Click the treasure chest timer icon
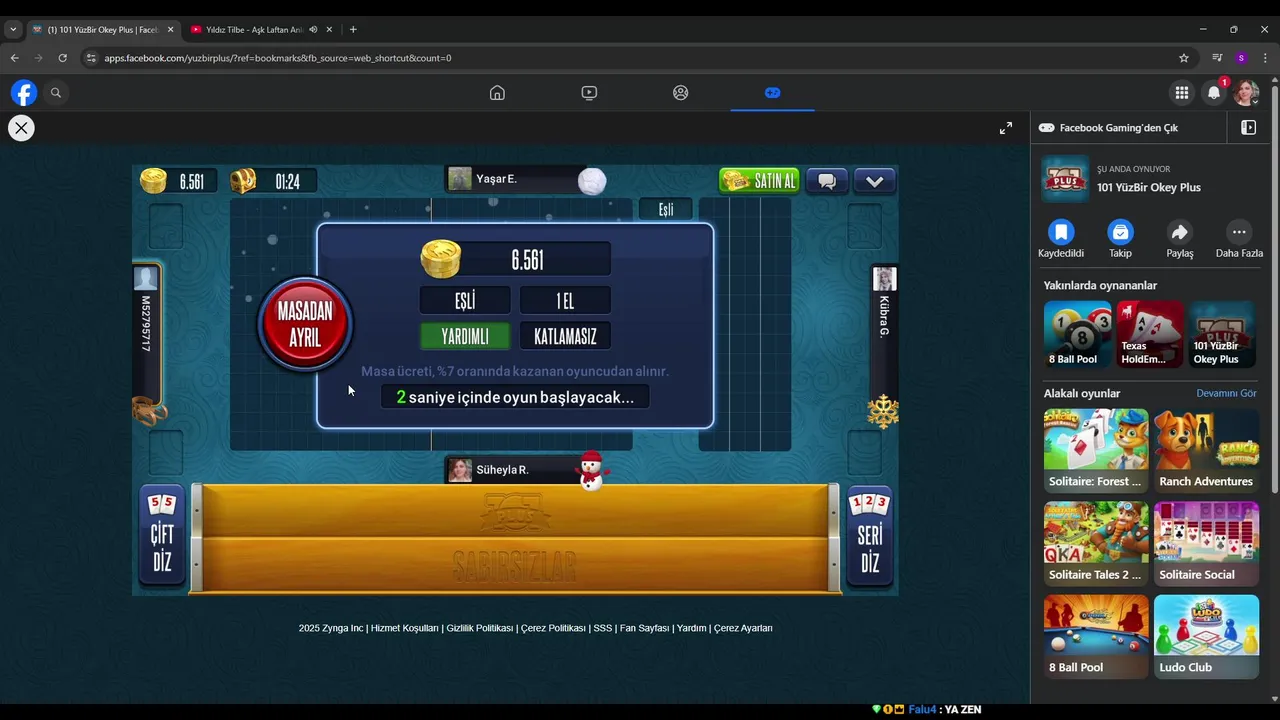This screenshot has width=1280, height=720. [244, 181]
